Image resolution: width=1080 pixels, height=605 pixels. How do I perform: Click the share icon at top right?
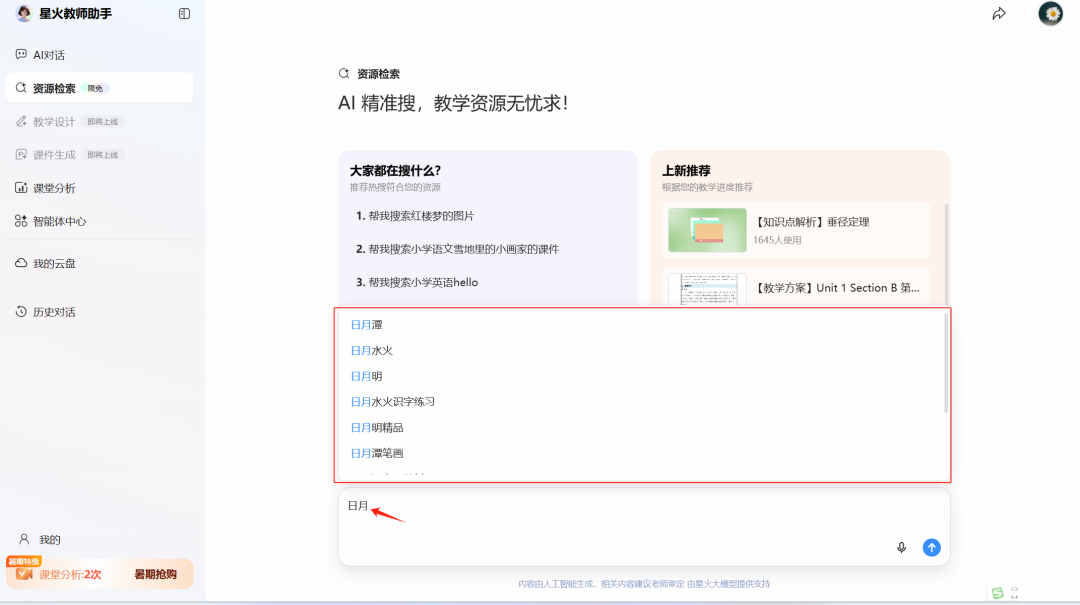(x=999, y=14)
